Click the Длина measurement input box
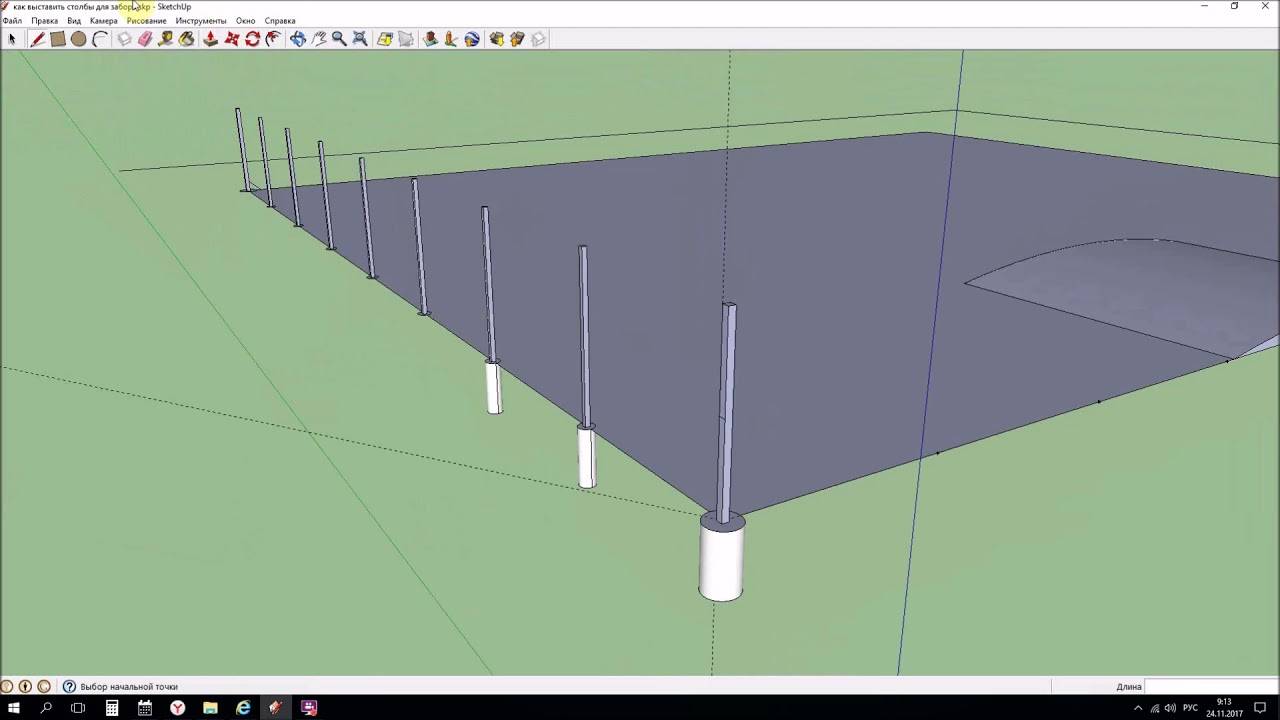This screenshot has height=720, width=1280. pyautogui.click(x=1210, y=687)
